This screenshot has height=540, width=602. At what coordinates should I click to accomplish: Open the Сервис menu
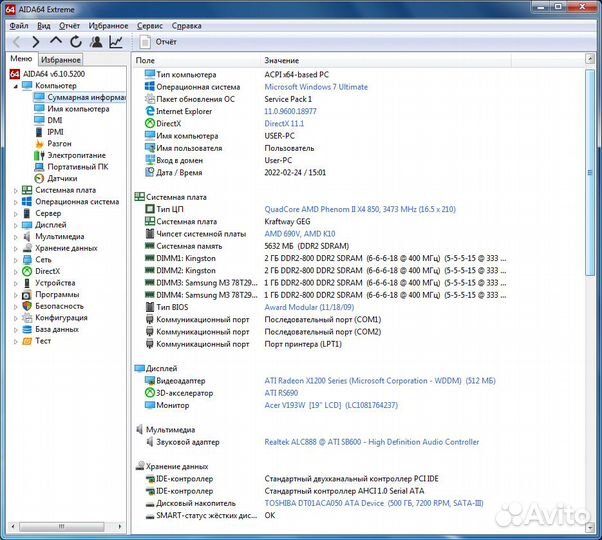(150, 26)
